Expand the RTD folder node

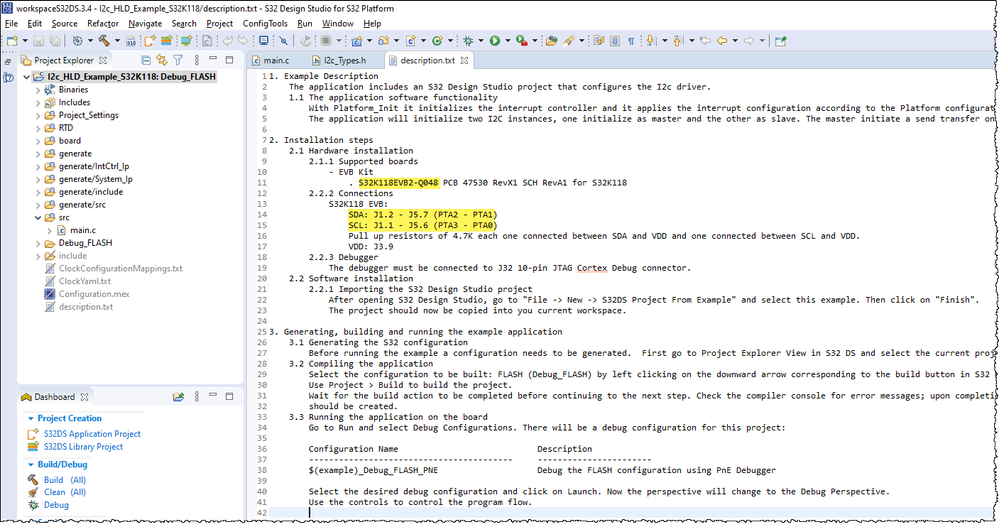(x=38, y=128)
